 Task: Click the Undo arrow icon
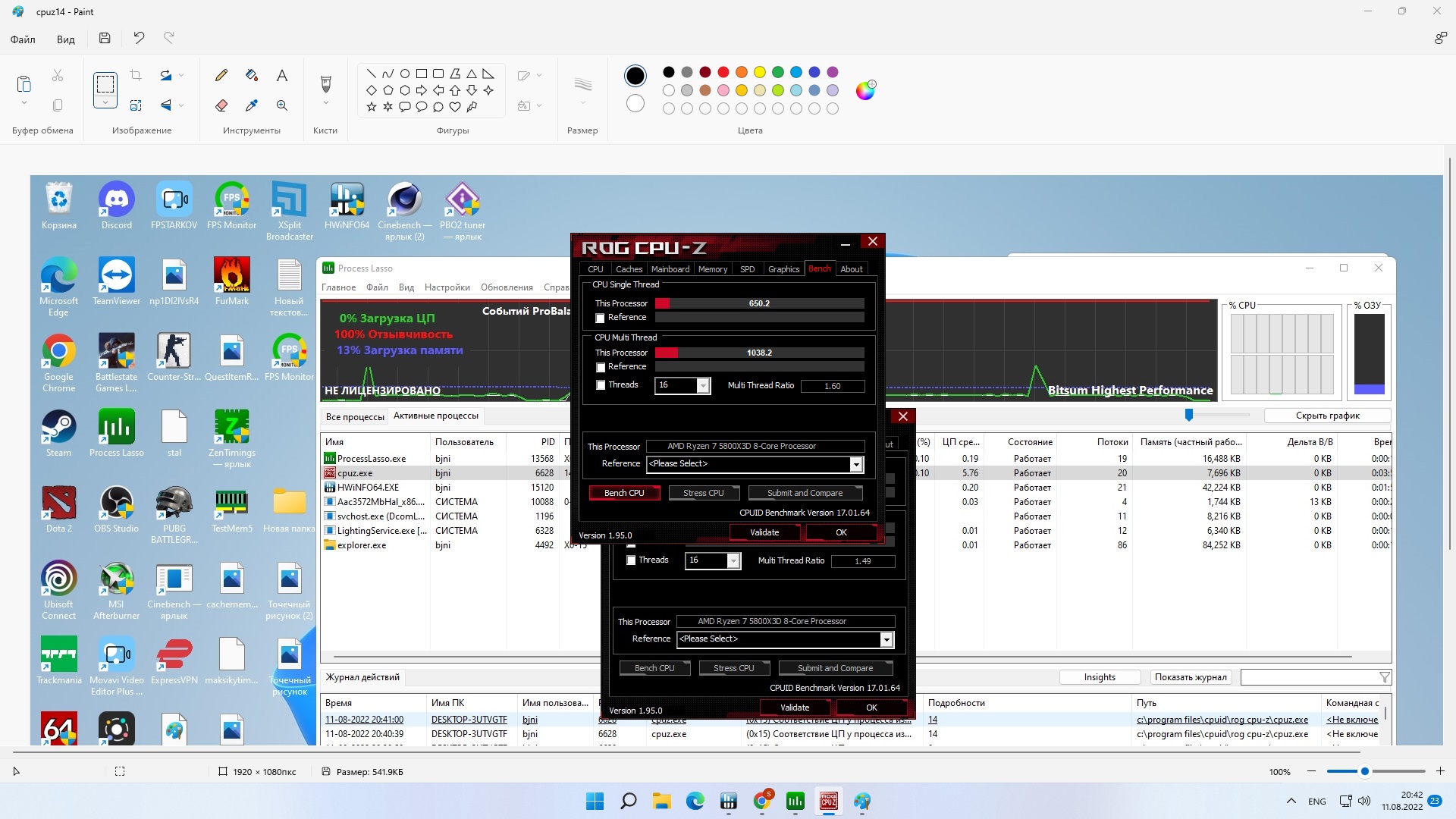pos(139,38)
